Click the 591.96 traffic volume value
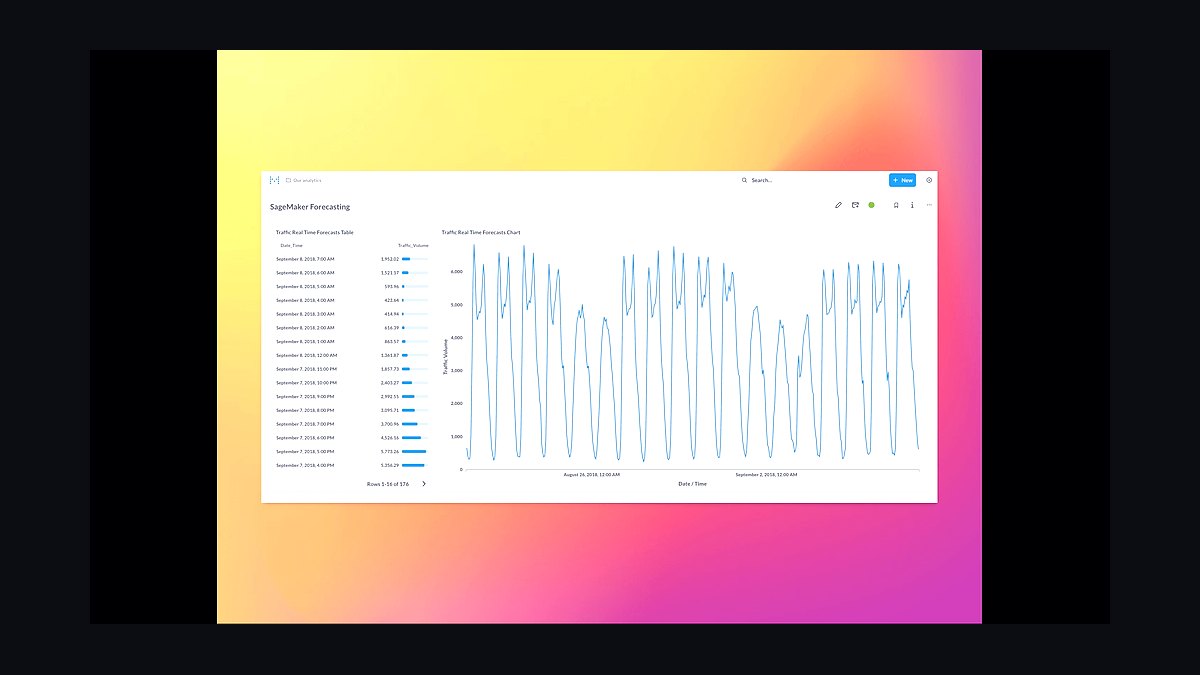The width and height of the screenshot is (1200, 675). 391,286
